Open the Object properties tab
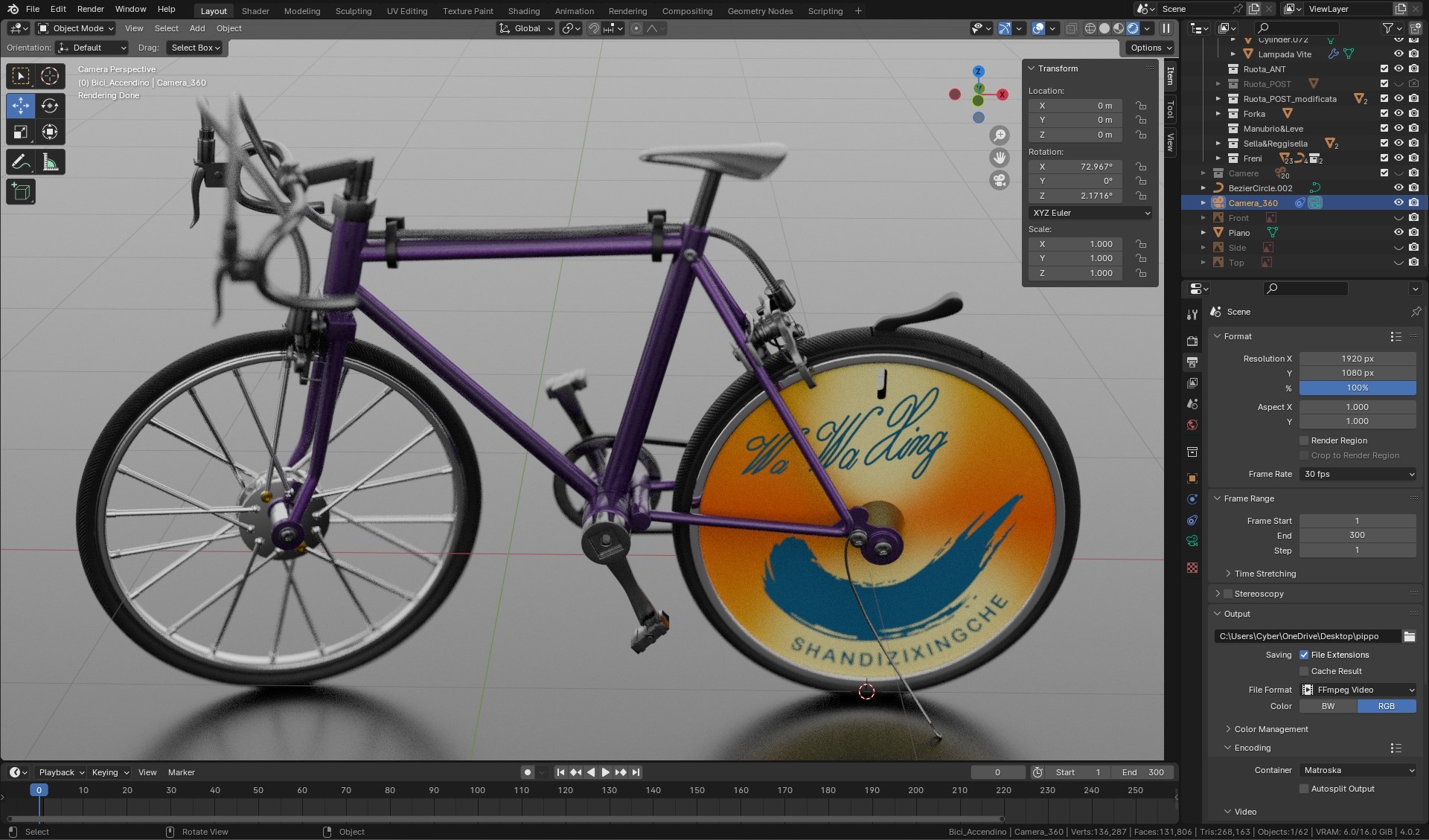 (x=1192, y=478)
